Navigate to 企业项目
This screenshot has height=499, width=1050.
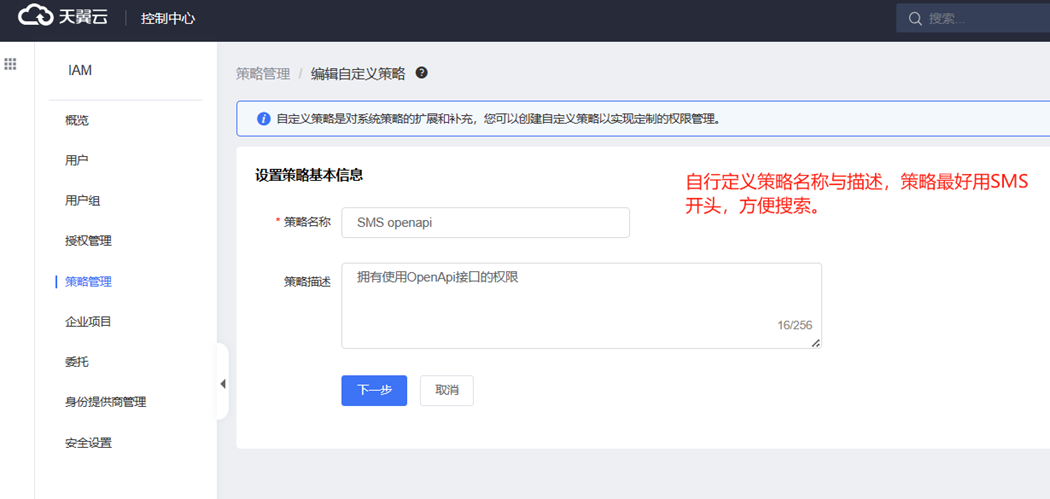coord(88,322)
